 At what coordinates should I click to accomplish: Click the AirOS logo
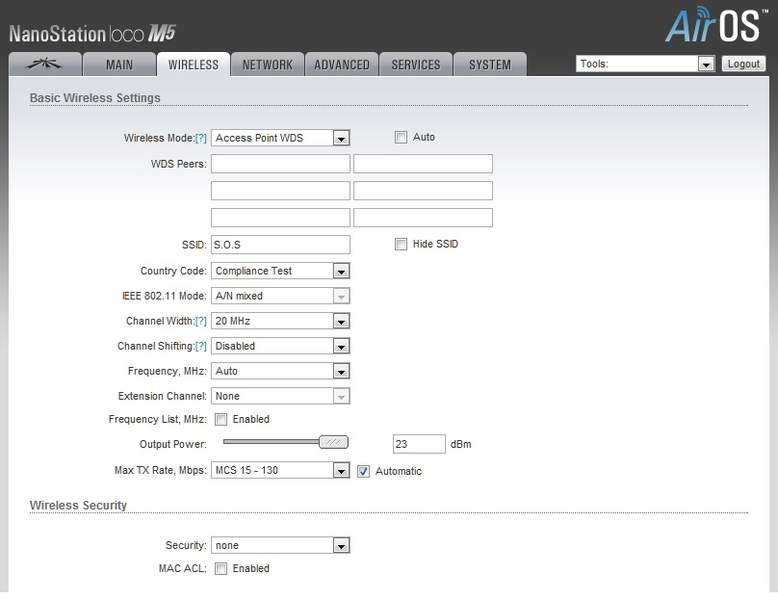point(715,25)
